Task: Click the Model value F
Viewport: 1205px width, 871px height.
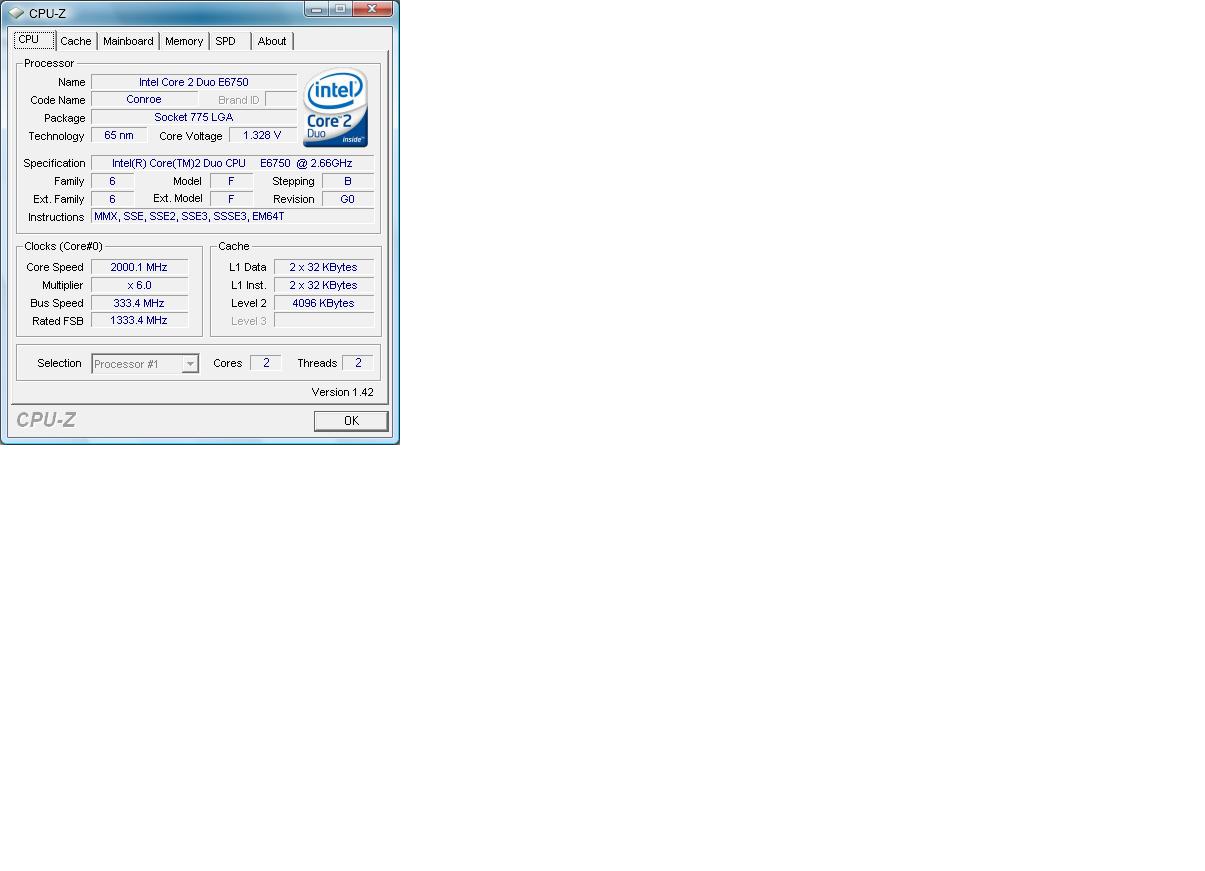Action: (231, 181)
